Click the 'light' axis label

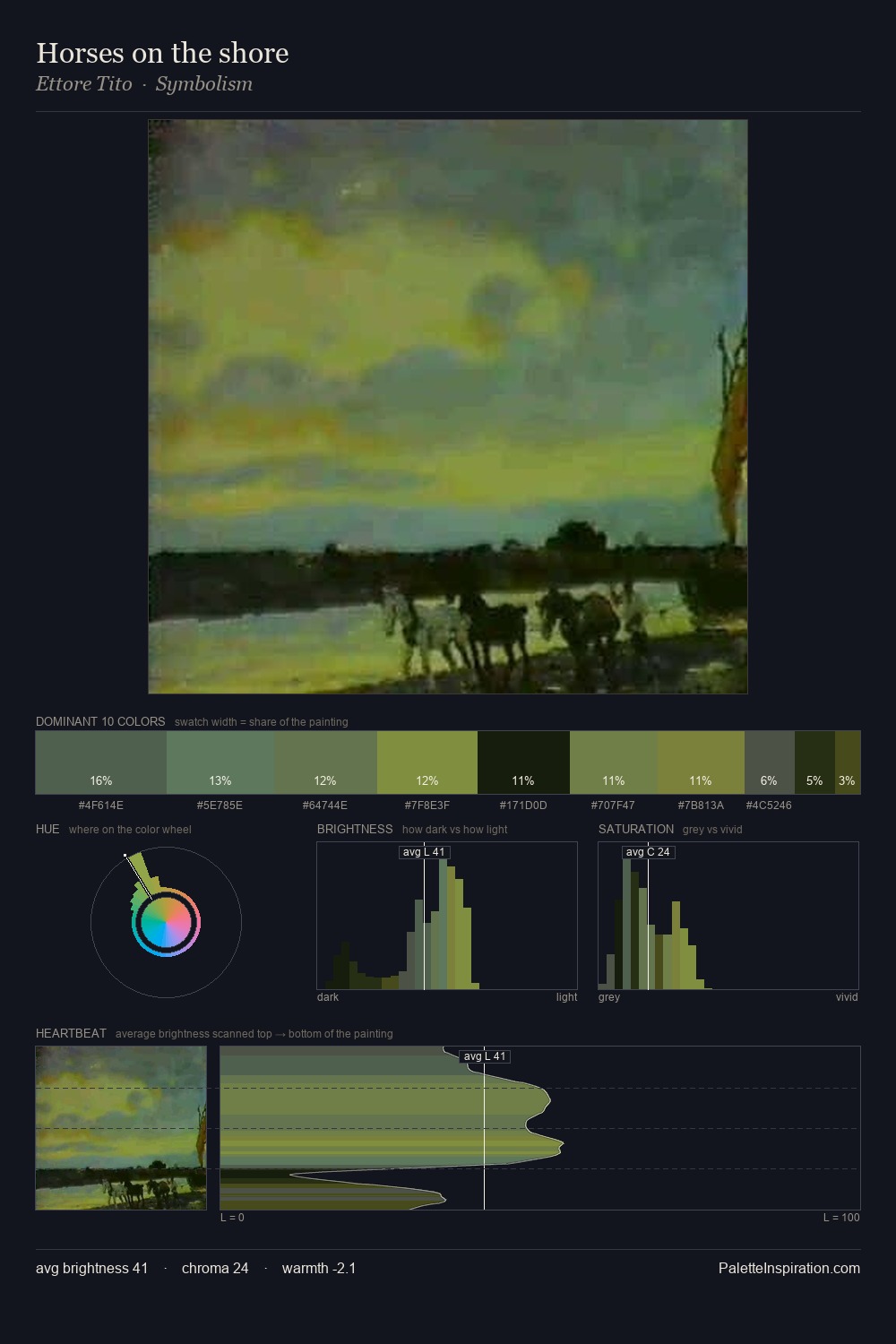(x=566, y=996)
